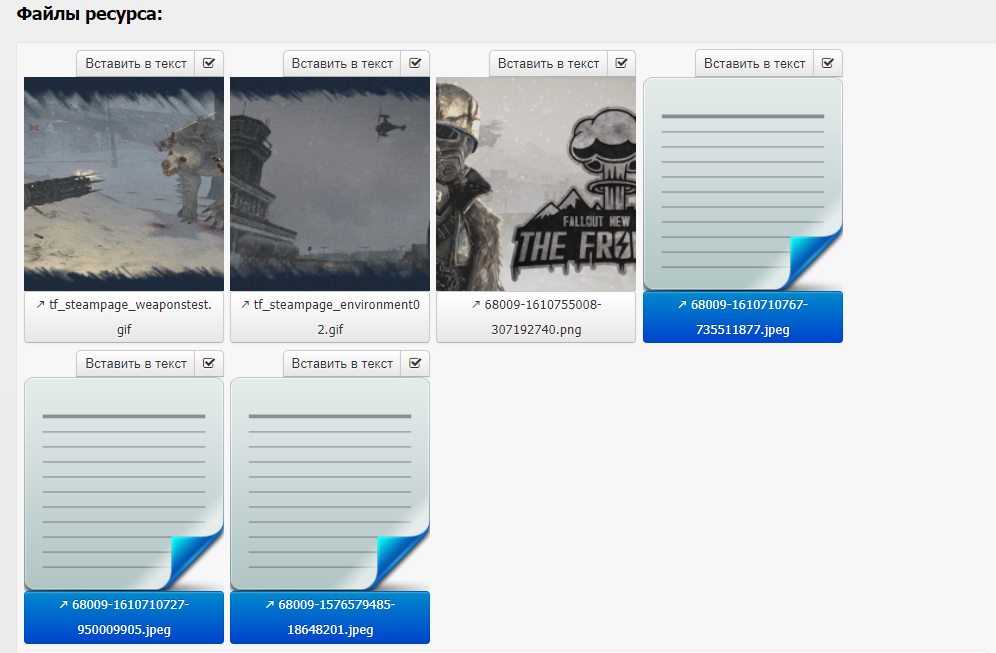Viewport: 996px width, 653px height.
Task: Open file link 68009-1576579485-18648201.jpeg
Action: (x=330, y=617)
